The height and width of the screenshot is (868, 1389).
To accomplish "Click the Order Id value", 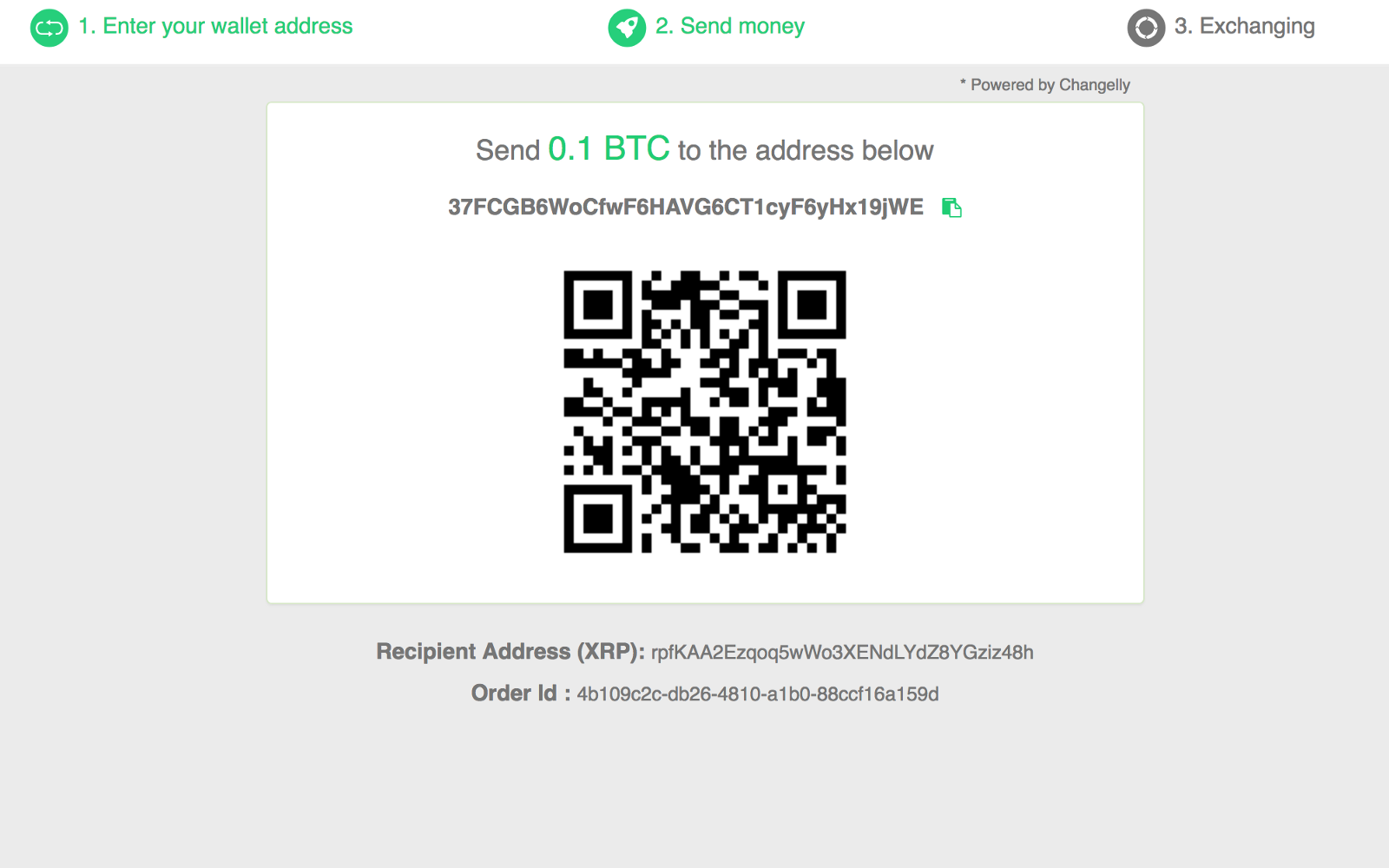I will tap(758, 694).
